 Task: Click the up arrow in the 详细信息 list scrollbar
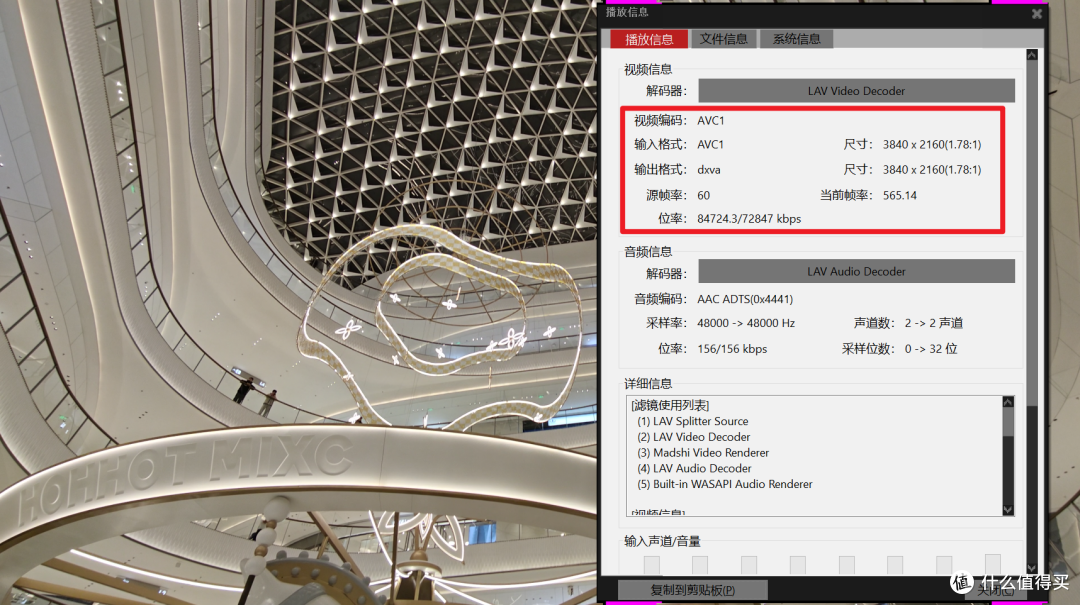(x=1008, y=402)
